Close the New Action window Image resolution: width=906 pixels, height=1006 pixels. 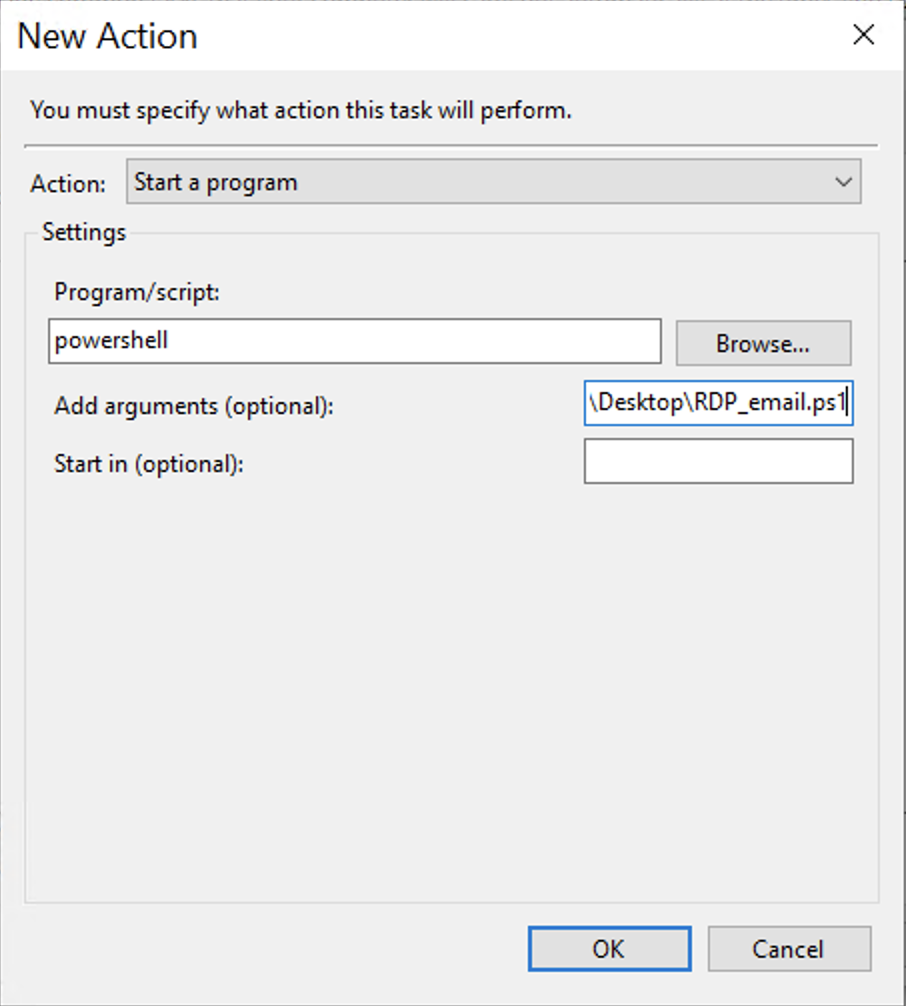point(862,35)
